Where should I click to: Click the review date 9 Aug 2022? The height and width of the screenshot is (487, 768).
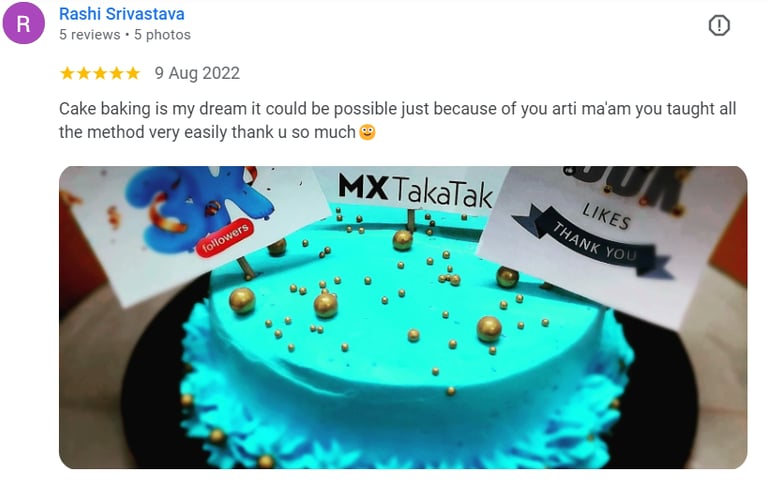click(x=197, y=73)
